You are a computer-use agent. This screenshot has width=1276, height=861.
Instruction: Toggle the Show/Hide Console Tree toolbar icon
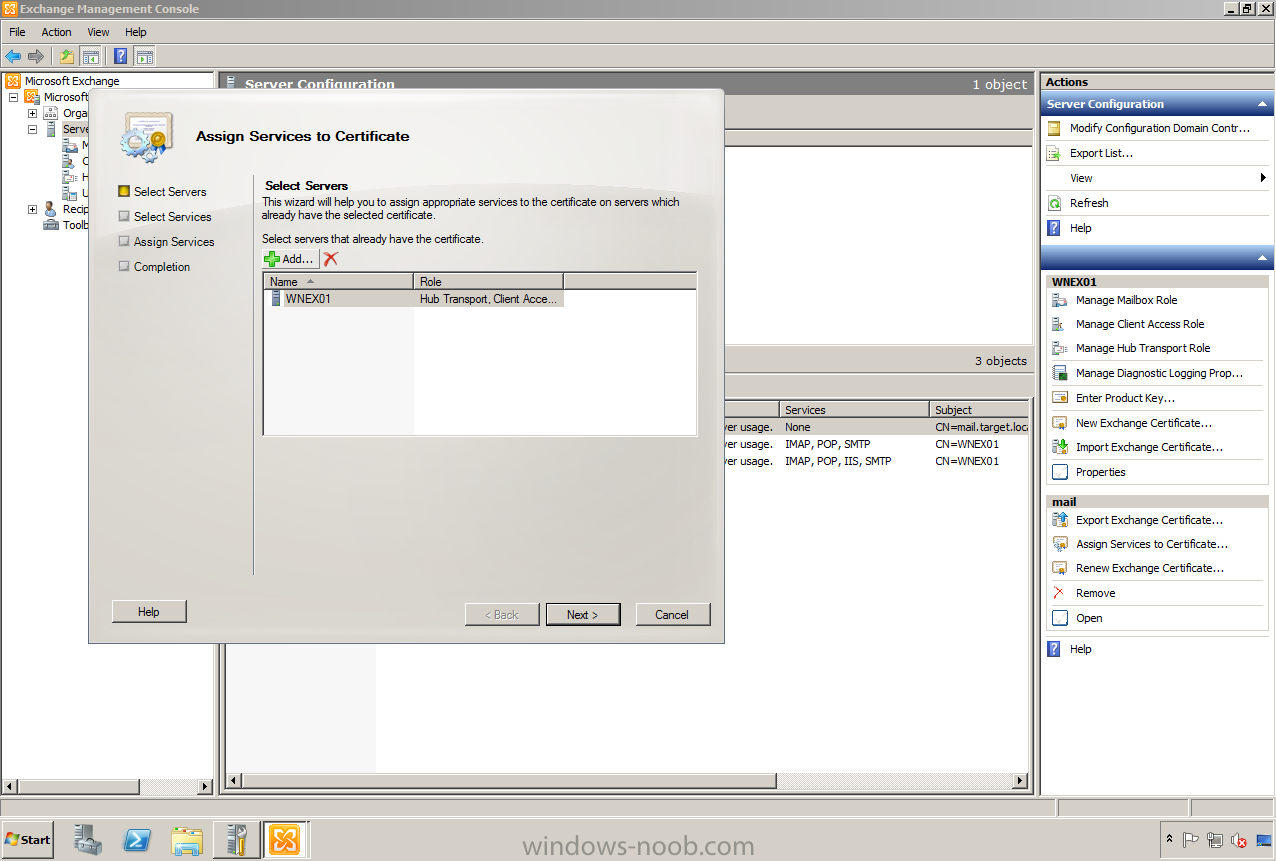click(90, 56)
